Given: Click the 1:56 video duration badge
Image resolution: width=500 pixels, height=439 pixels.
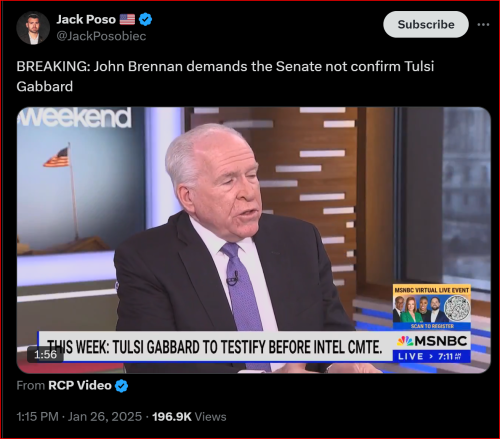Looking at the screenshot, I should tap(45, 354).
